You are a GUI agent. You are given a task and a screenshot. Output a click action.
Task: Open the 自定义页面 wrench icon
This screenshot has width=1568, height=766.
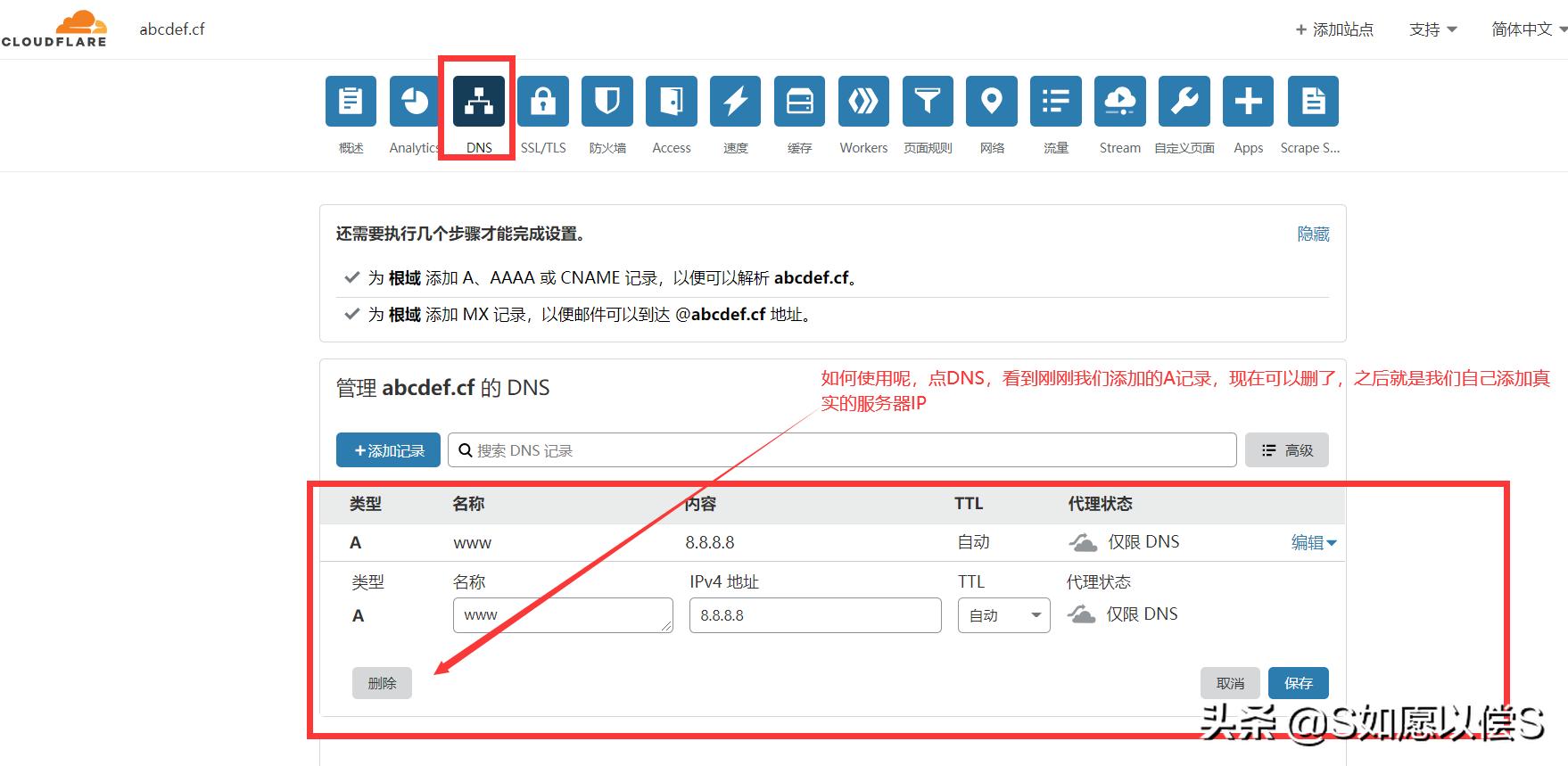(1184, 101)
